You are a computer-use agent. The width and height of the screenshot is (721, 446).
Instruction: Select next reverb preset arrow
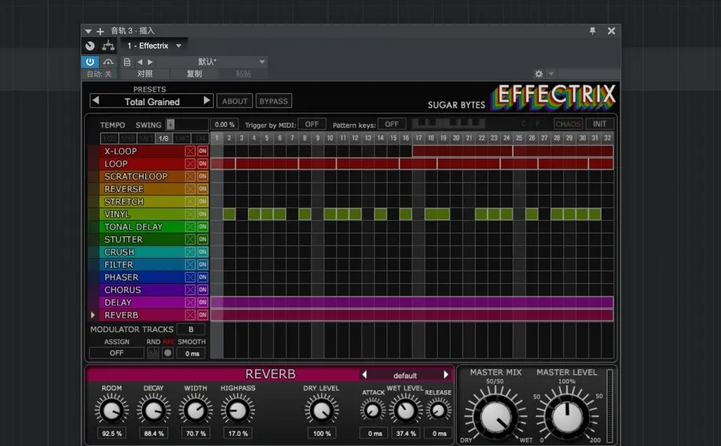click(x=446, y=375)
